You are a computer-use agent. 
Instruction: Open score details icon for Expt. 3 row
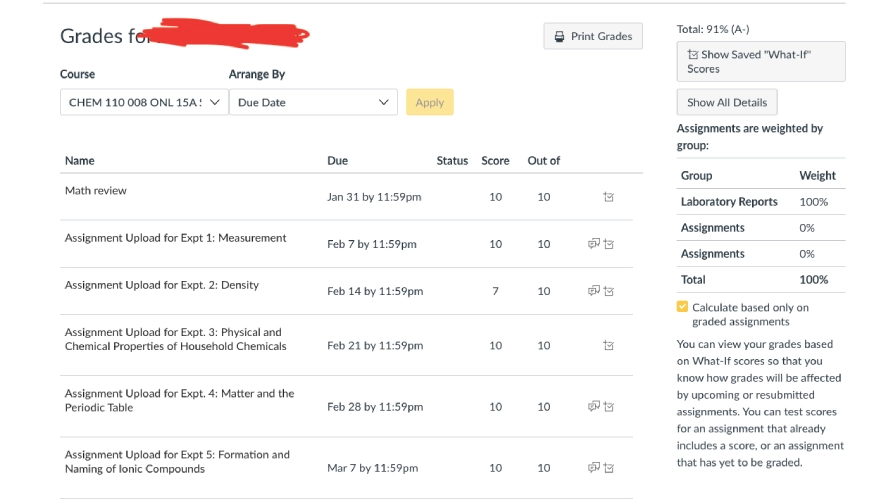608,346
